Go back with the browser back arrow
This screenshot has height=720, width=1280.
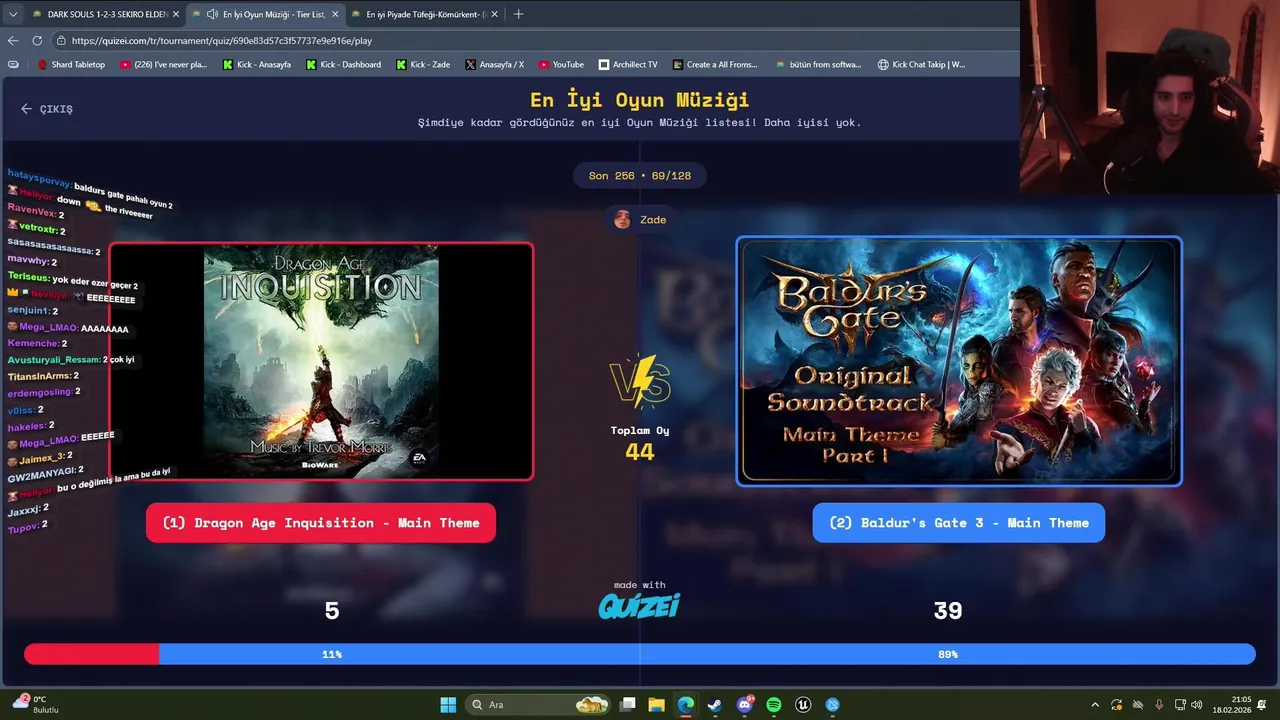pyautogui.click(x=13, y=41)
